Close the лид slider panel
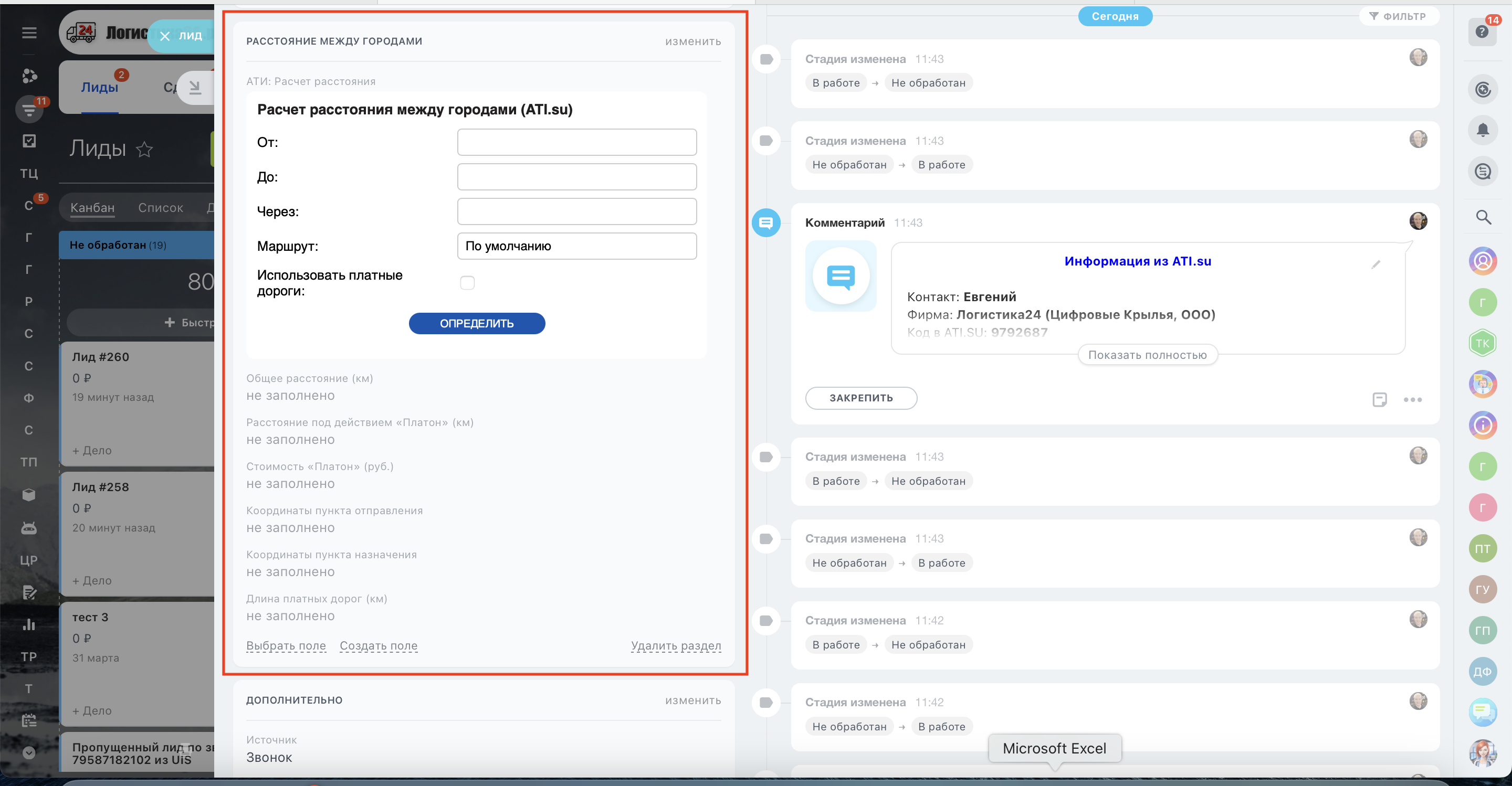1512x786 pixels. point(165,36)
